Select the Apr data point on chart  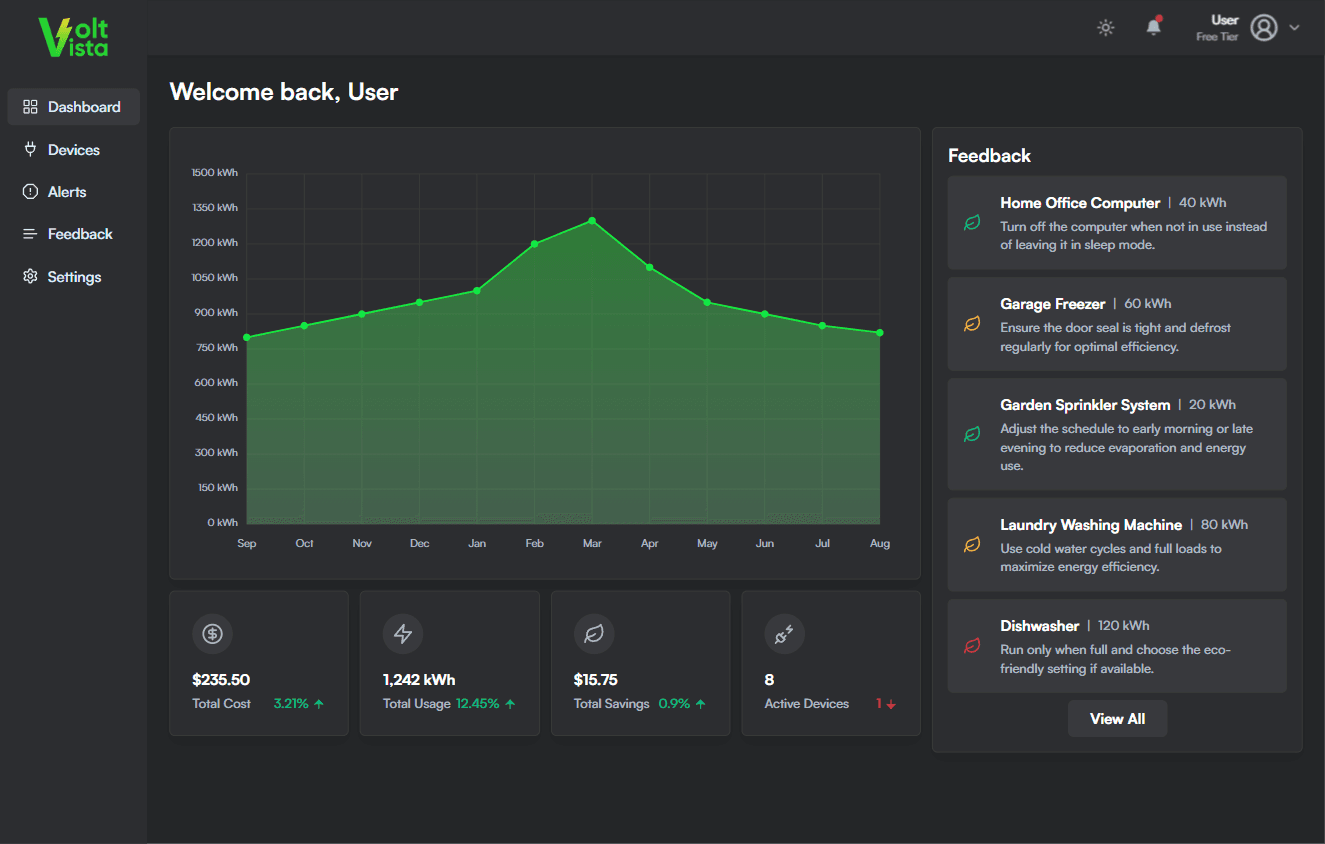point(650,267)
